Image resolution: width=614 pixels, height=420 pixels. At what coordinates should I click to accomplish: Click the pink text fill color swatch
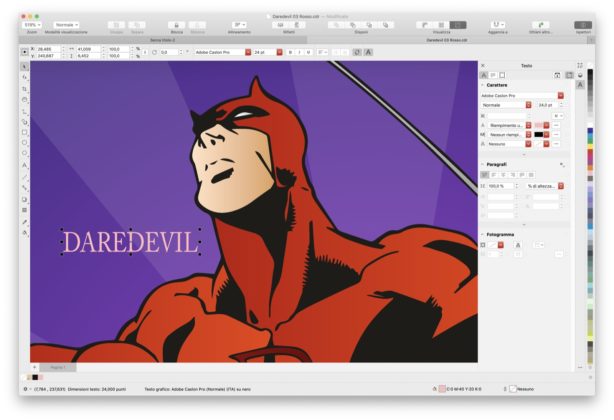[x=538, y=125]
